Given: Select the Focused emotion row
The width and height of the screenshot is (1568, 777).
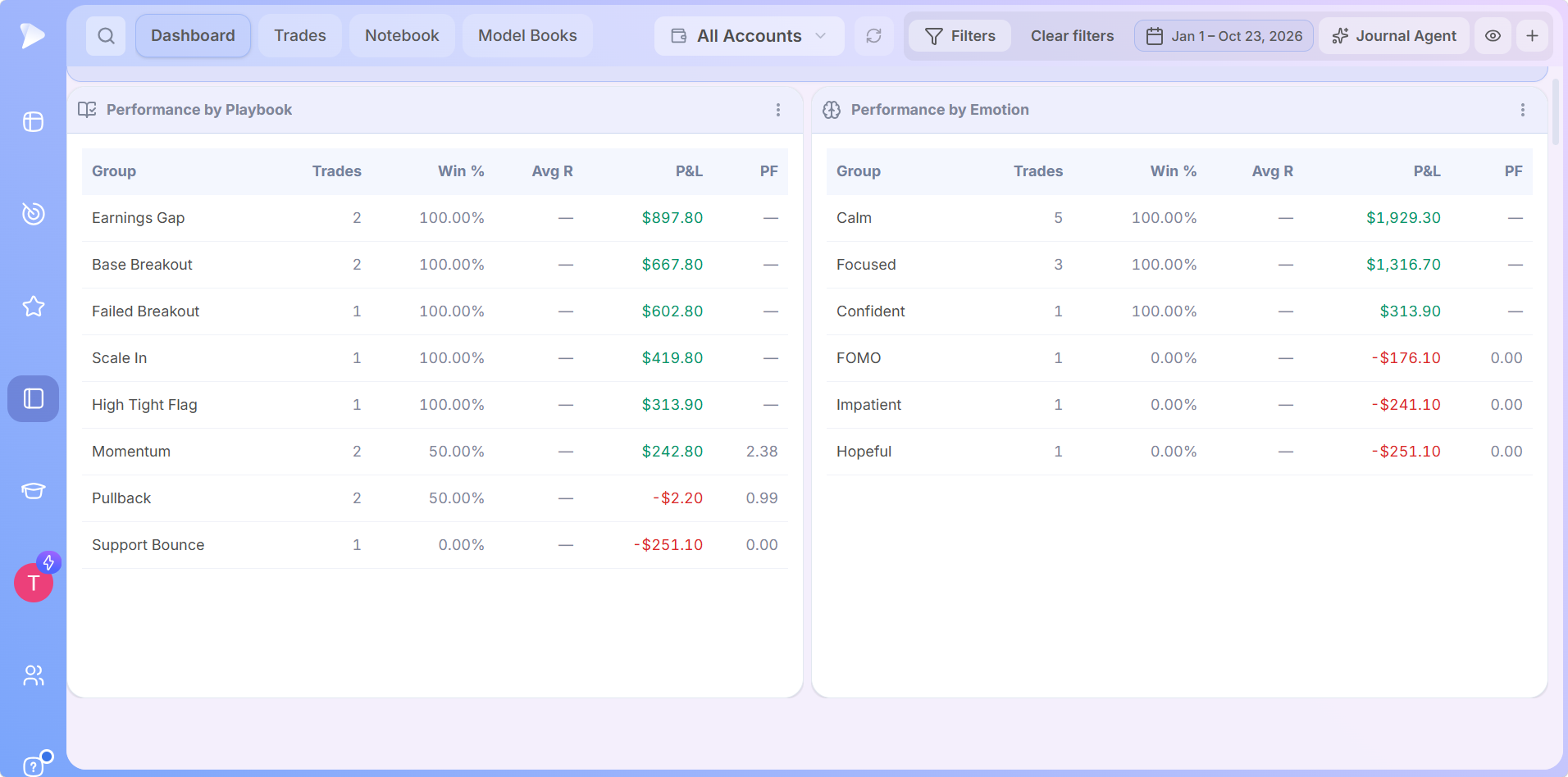Looking at the screenshot, I should pyautogui.click(x=1179, y=265).
